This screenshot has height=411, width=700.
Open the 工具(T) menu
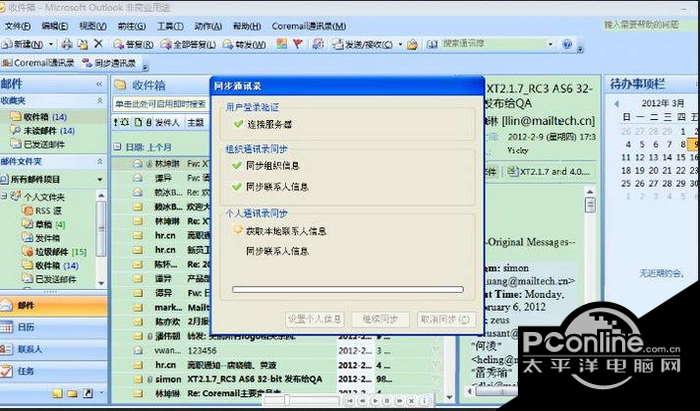pos(170,26)
